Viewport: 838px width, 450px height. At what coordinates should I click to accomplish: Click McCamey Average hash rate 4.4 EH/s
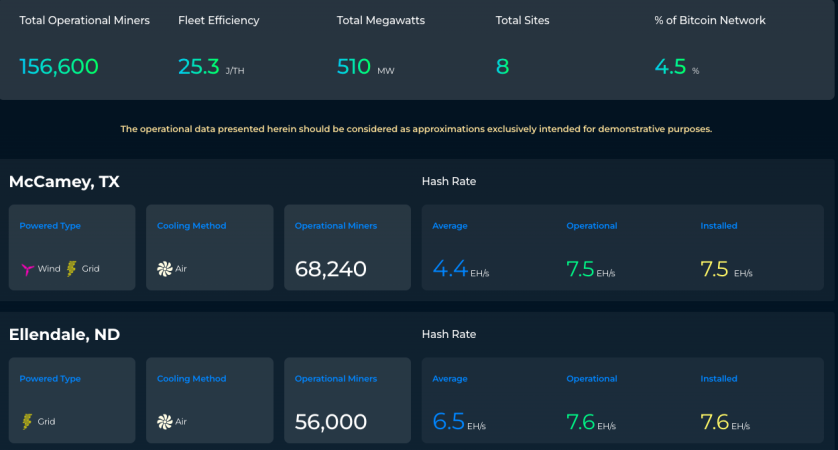[461, 269]
